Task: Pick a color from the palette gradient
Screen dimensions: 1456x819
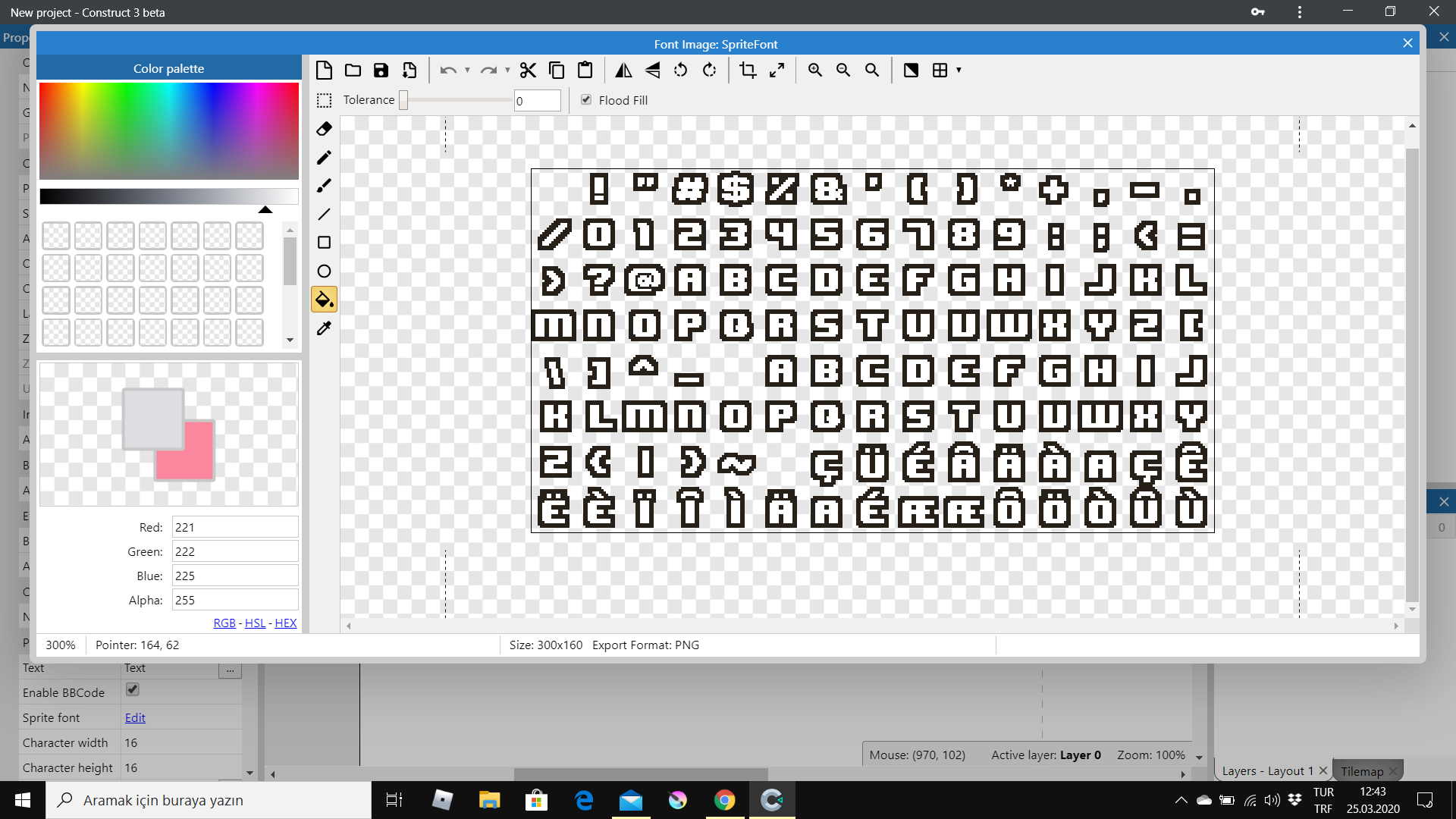Action: coord(168,130)
